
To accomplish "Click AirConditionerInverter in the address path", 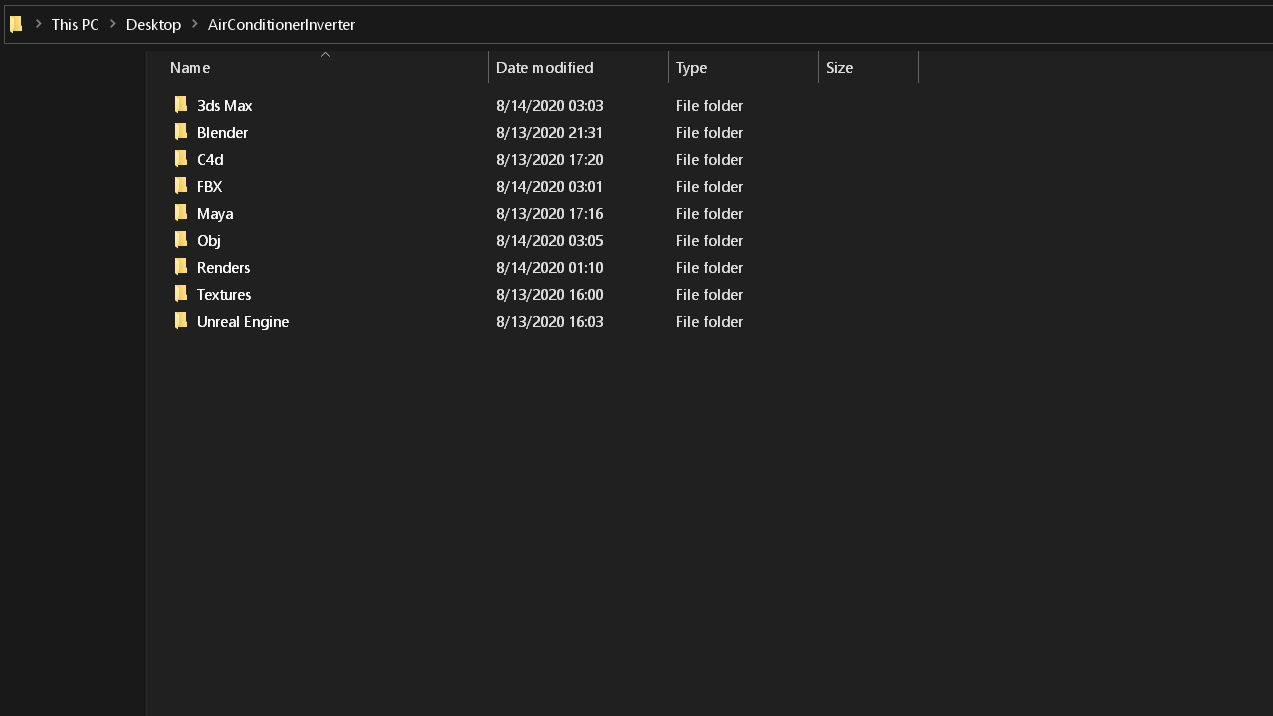I will point(281,24).
